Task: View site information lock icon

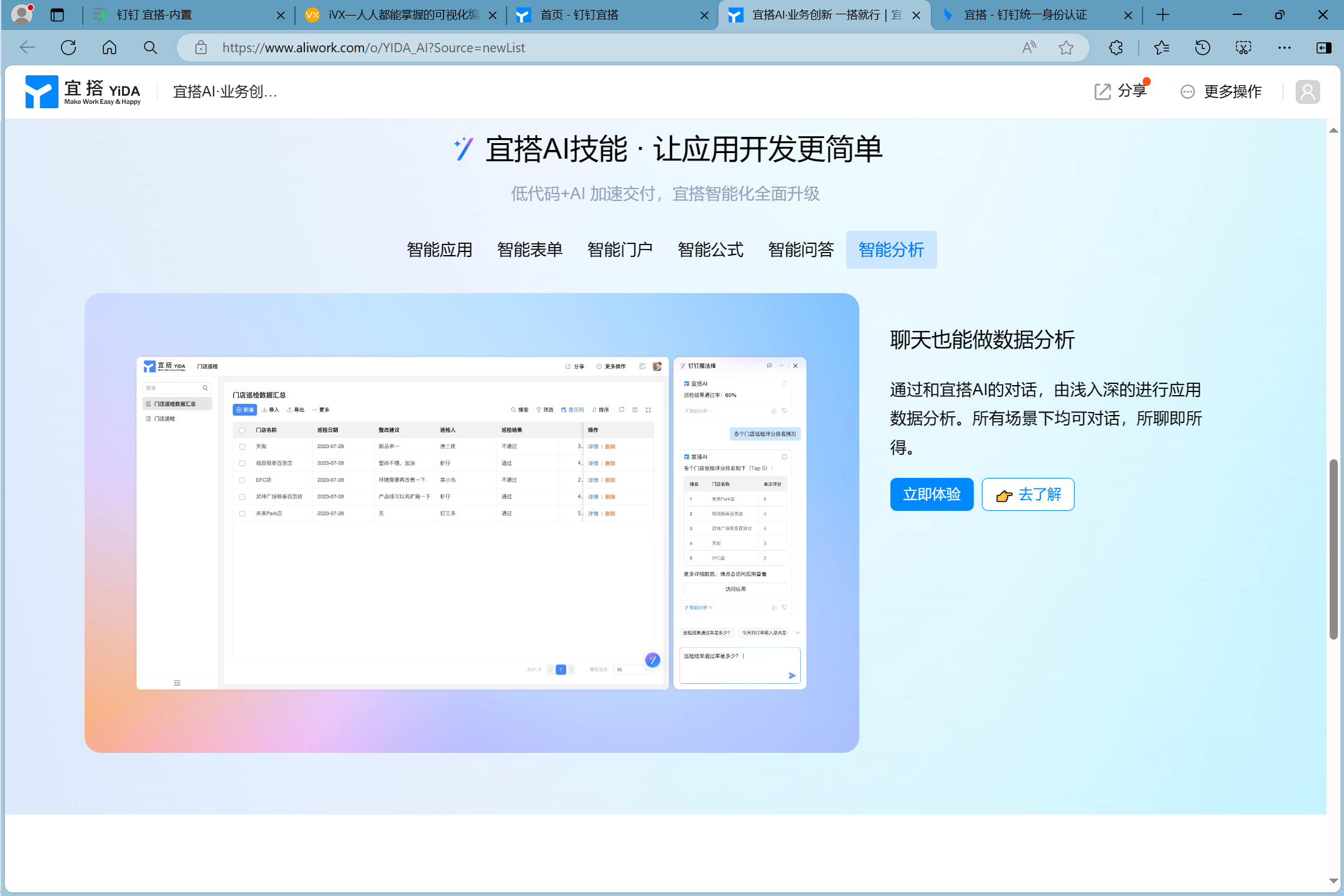Action: point(200,47)
